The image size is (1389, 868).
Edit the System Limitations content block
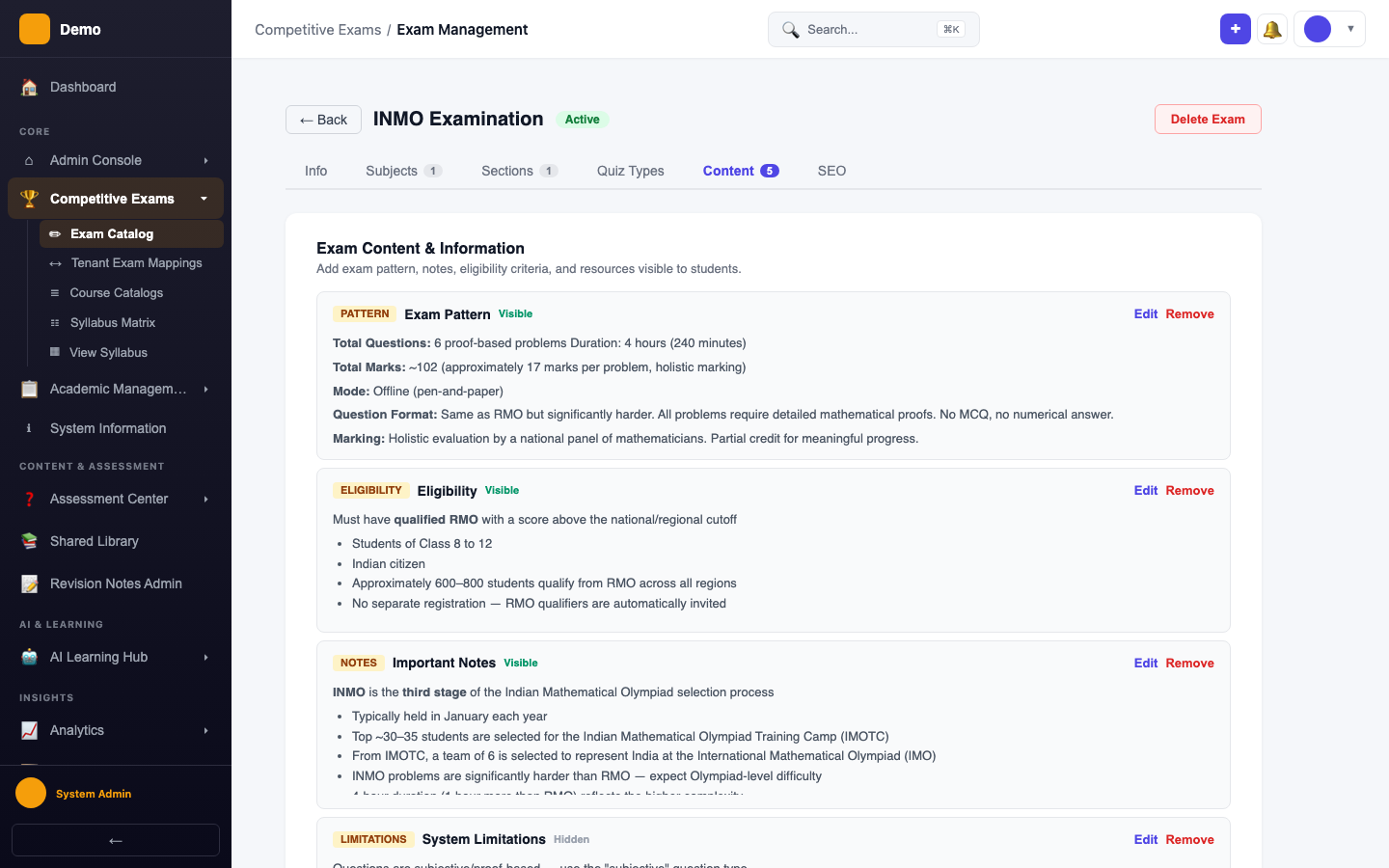point(1146,840)
